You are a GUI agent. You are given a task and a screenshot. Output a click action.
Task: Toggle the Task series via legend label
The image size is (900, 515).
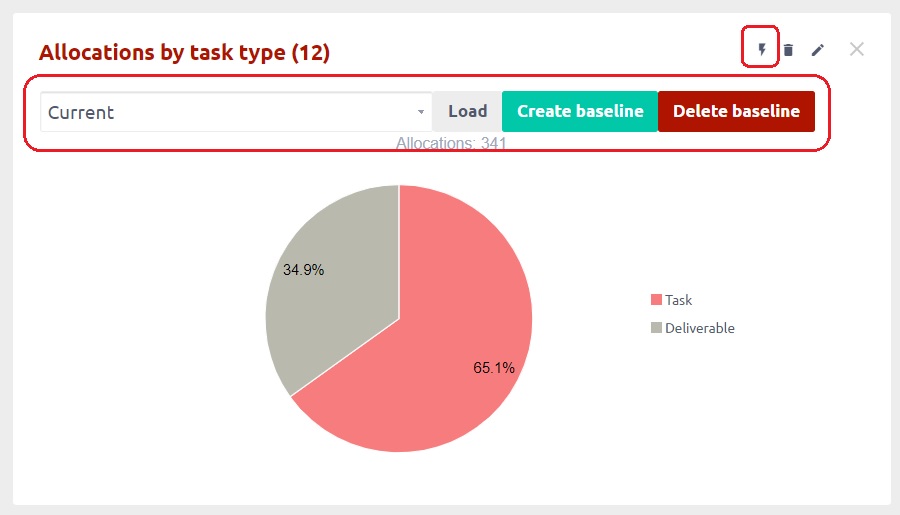click(678, 300)
